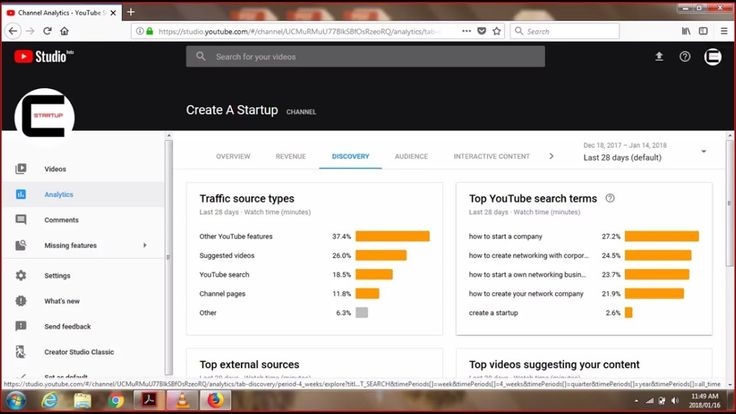The image size is (736, 414).
Task: Click the Search for your videos field
Action: (x=365, y=56)
